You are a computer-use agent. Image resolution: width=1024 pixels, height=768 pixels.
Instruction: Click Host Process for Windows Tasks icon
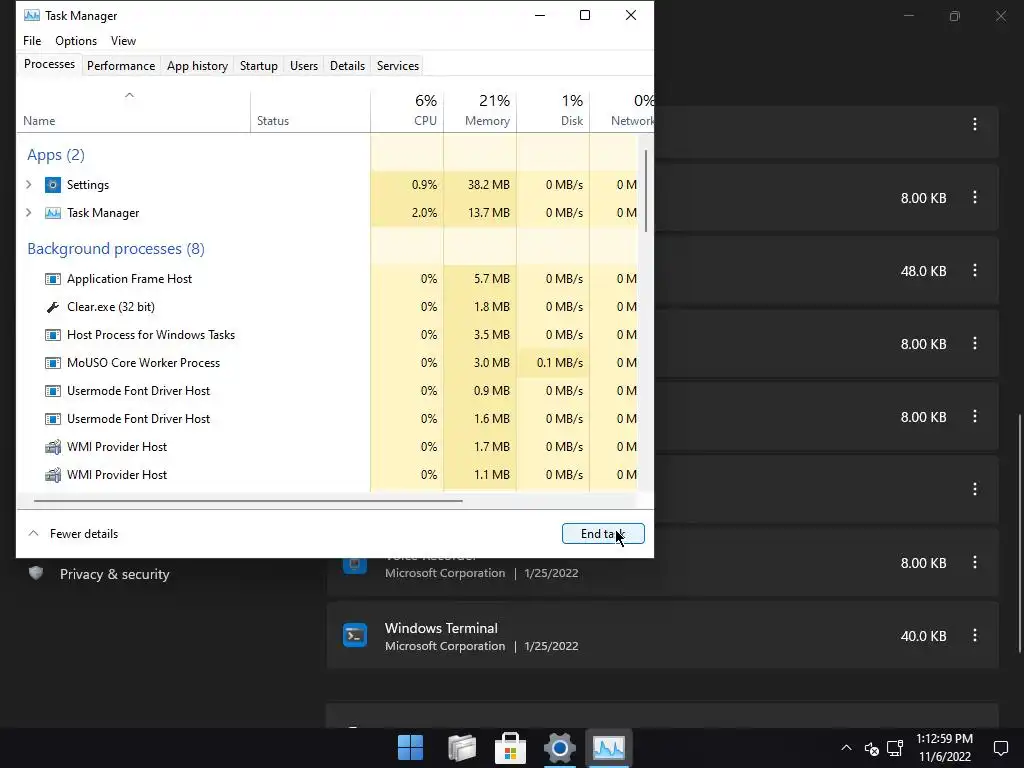pyautogui.click(x=53, y=335)
